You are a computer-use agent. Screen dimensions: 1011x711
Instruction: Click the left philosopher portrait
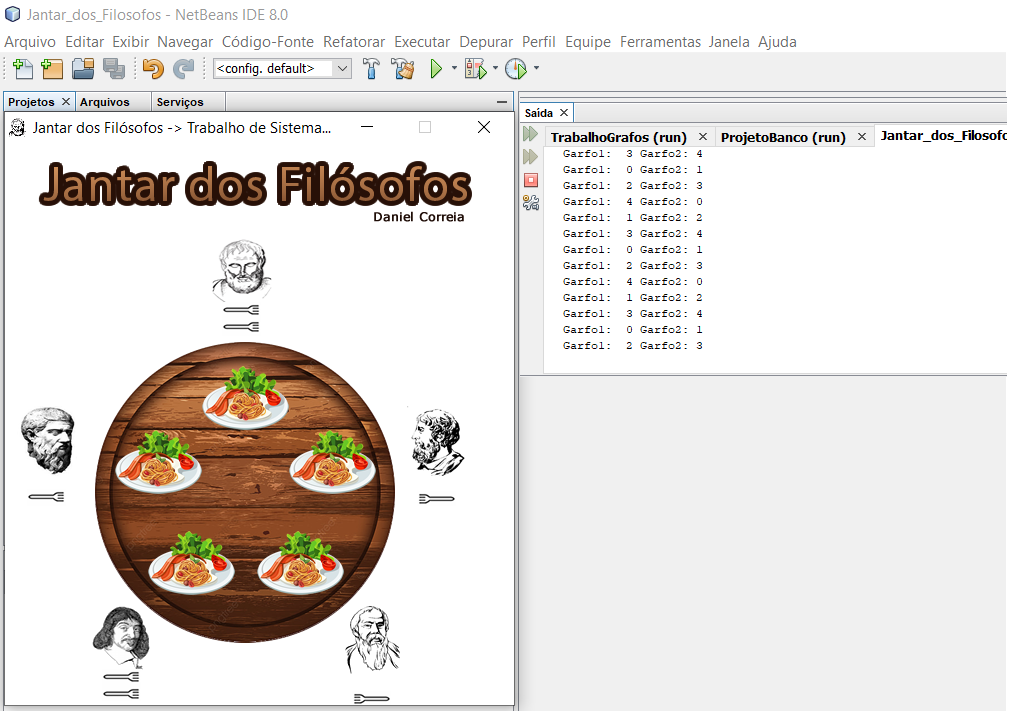(48, 440)
